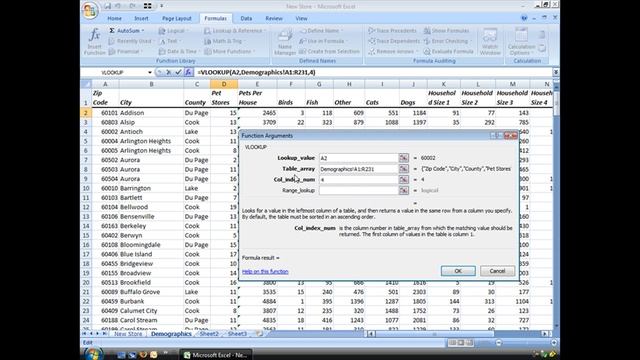The image size is (640, 360).
Task: Switch to the Home tab
Action: coord(114,18)
